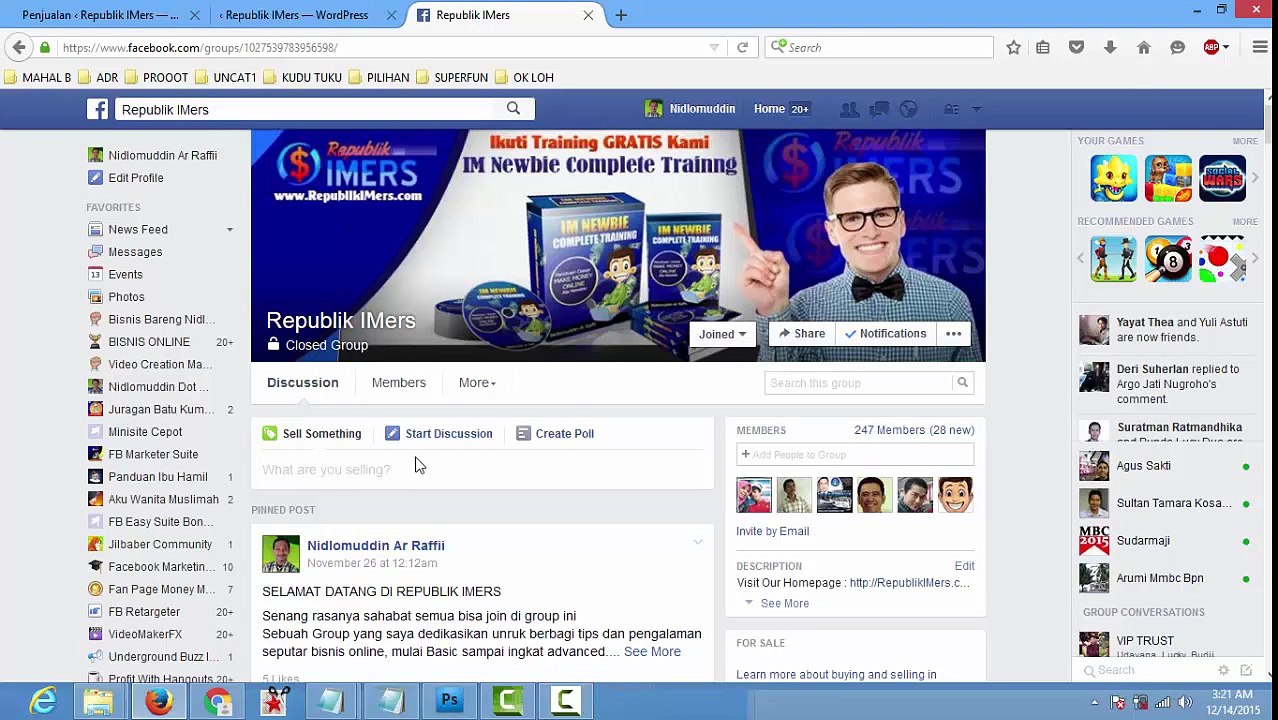
Task: Toggle the Notifications button for the group
Action: click(x=885, y=334)
